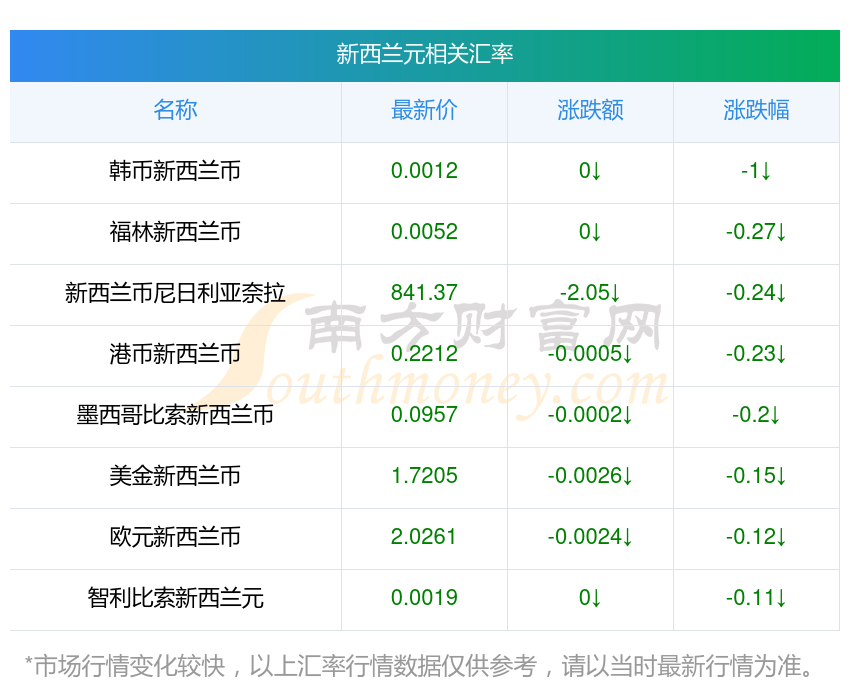Select the 最新价 column header
Viewport: 850px width, 697px height.
click(424, 110)
